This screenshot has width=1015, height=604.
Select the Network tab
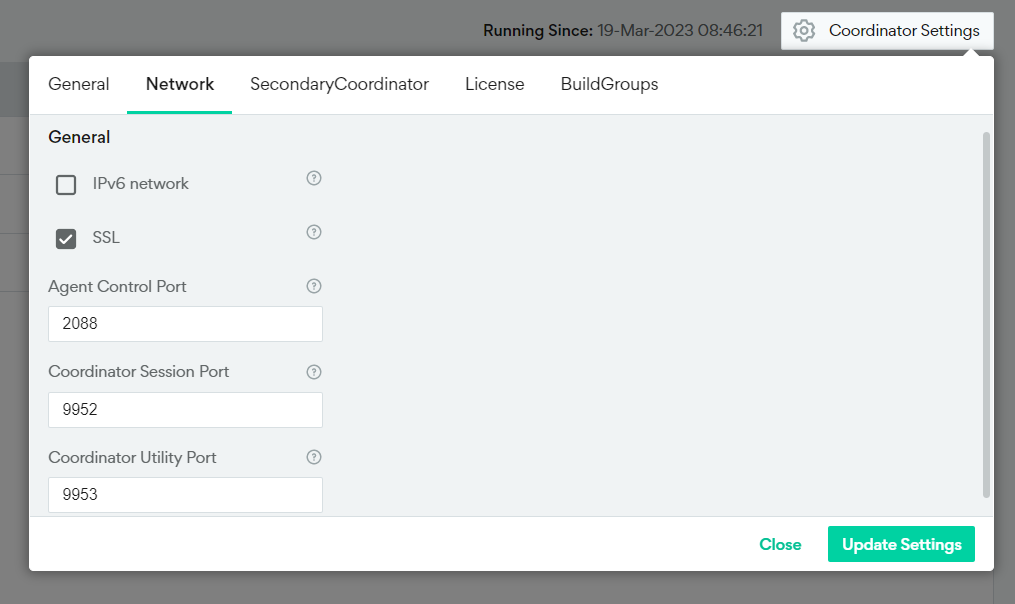tap(179, 84)
